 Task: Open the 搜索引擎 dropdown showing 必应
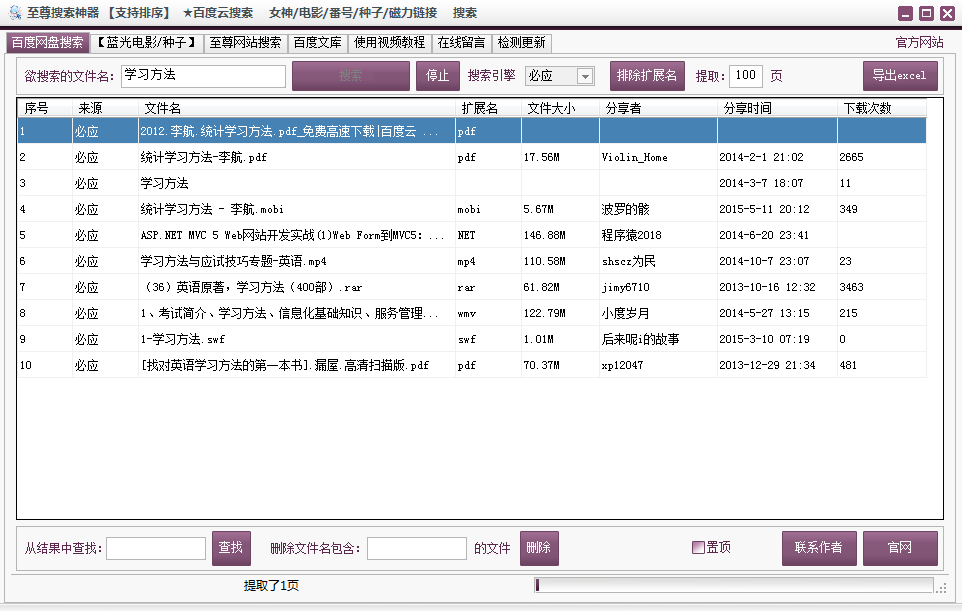[560, 75]
